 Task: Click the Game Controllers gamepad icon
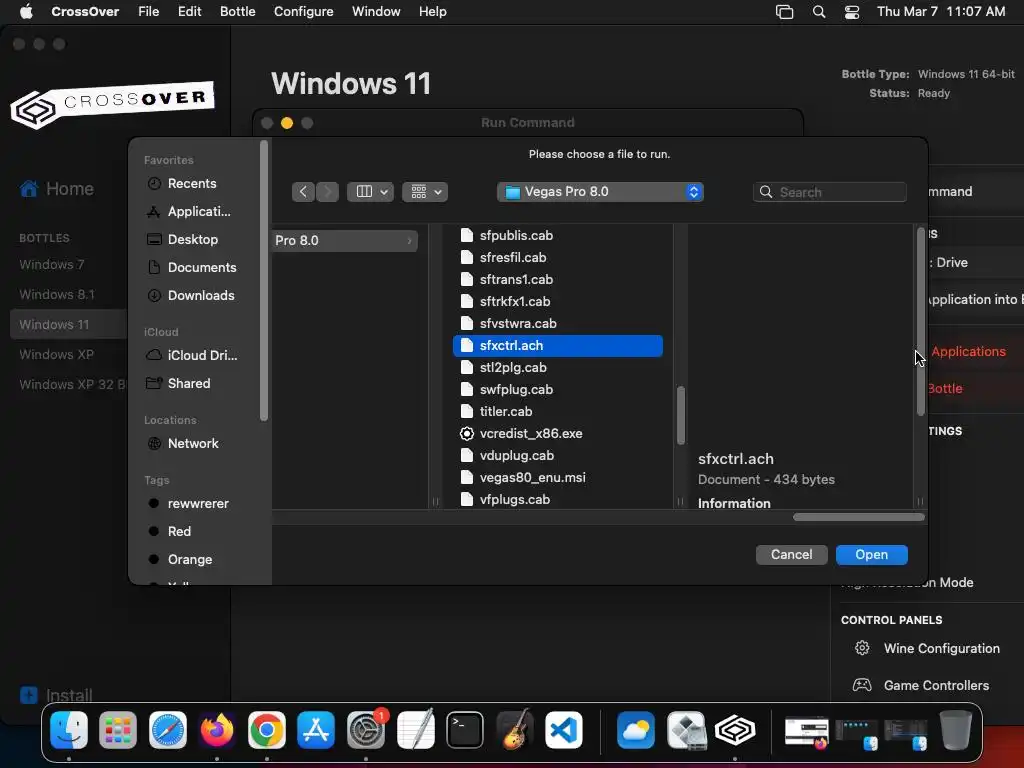[x=862, y=685]
